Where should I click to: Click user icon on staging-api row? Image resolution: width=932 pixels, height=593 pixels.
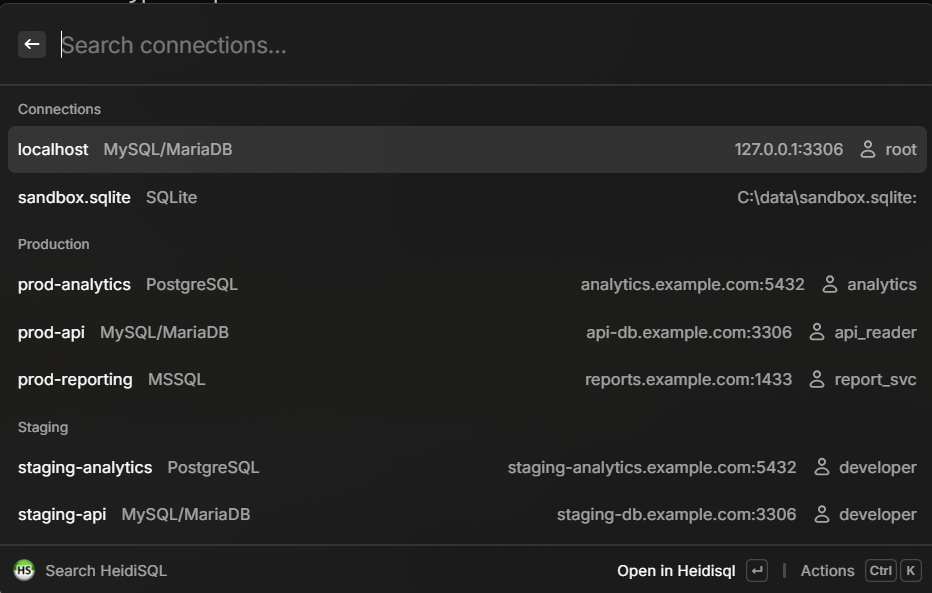pyautogui.click(x=821, y=515)
